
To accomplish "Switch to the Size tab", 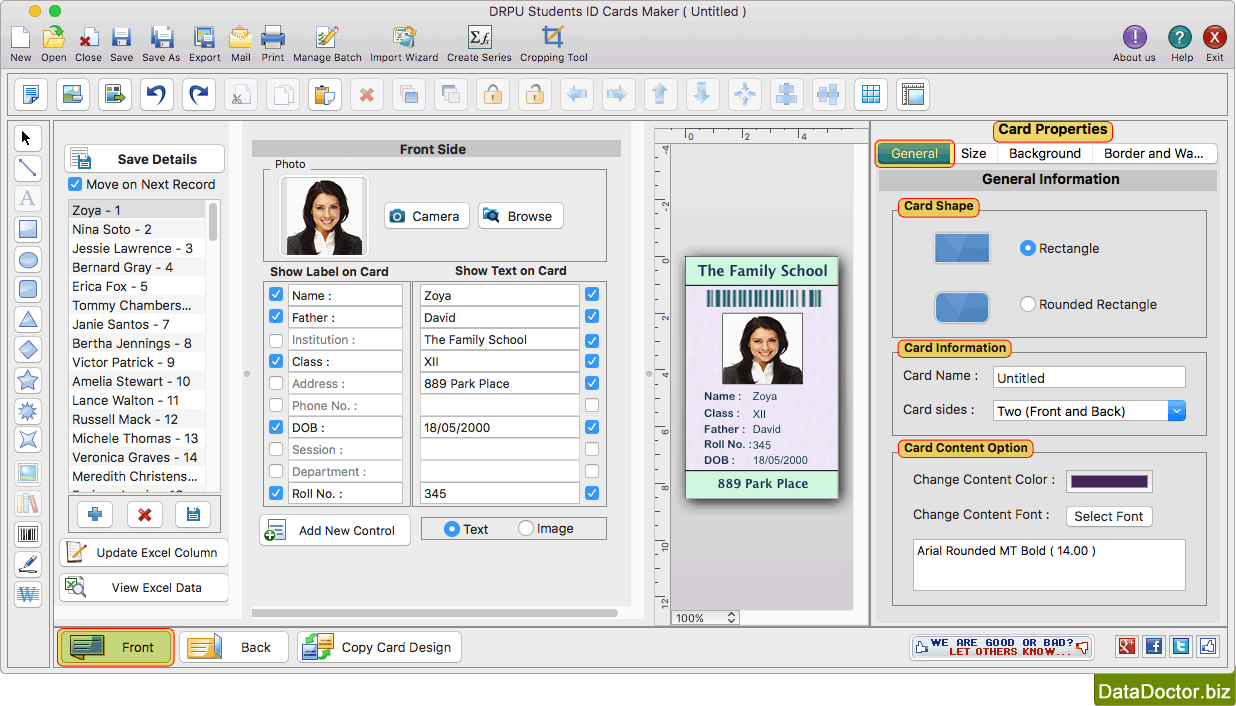I will [974, 153].
